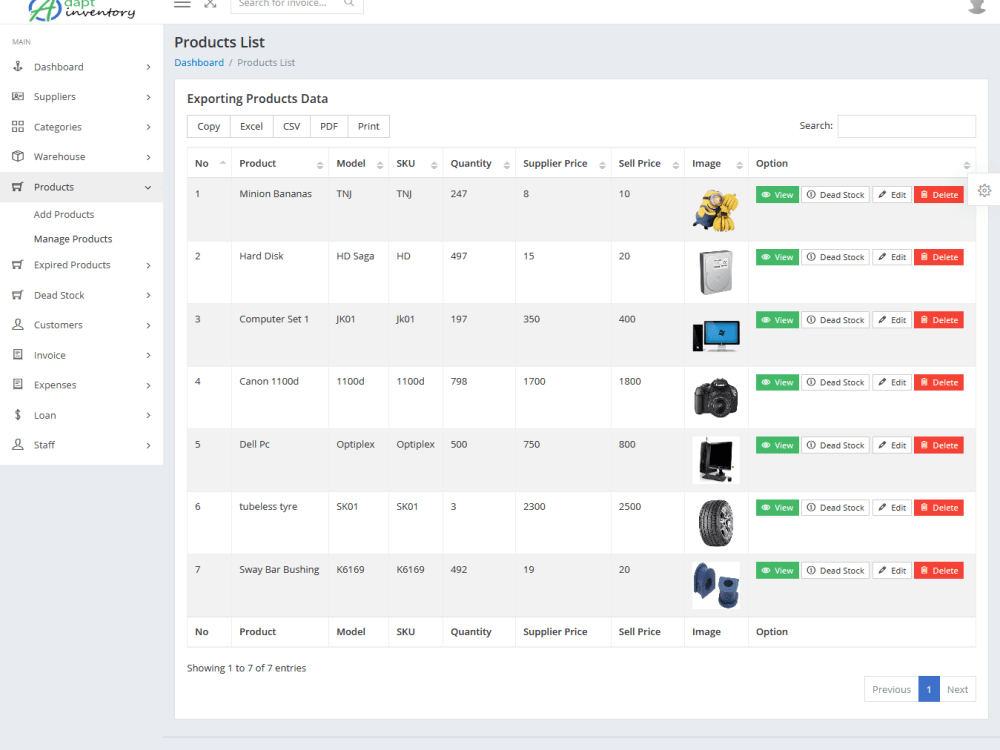This screenshot has width=1000, height=750.
Task: Sort table by Quantity column arrows
Action: pos(506,165)
